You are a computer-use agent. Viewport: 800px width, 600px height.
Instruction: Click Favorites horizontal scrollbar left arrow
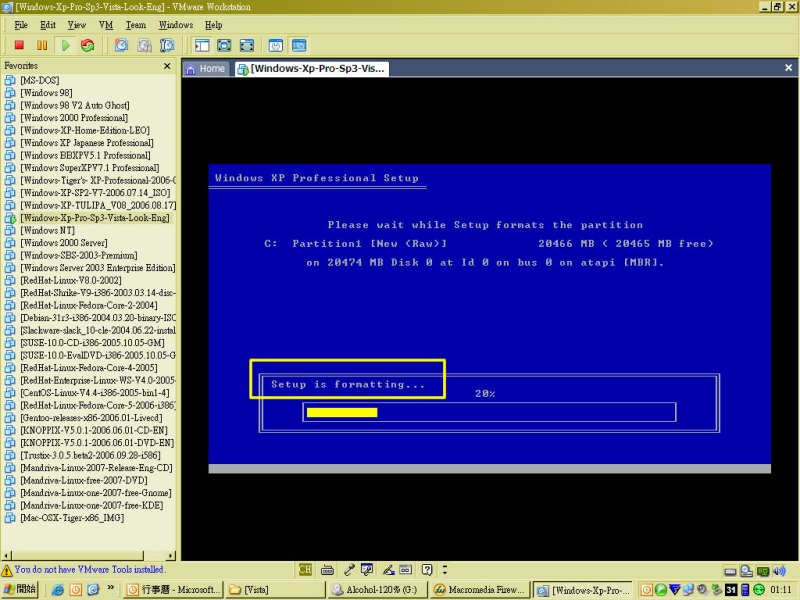pyautogui.click(x=6, y=556)
